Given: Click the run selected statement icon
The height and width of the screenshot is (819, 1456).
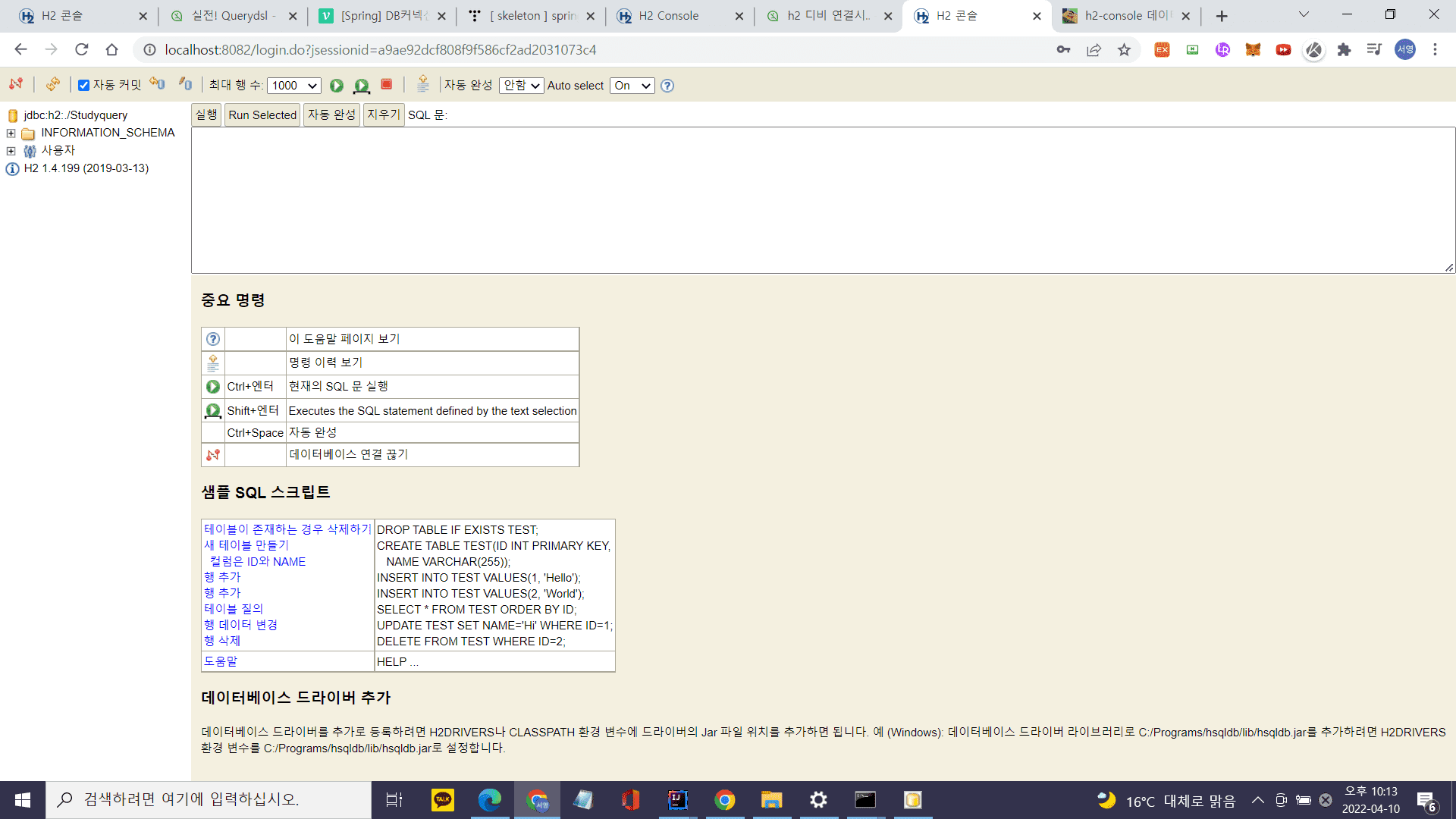Looking at the screenshot, I should tap(362, 86).
